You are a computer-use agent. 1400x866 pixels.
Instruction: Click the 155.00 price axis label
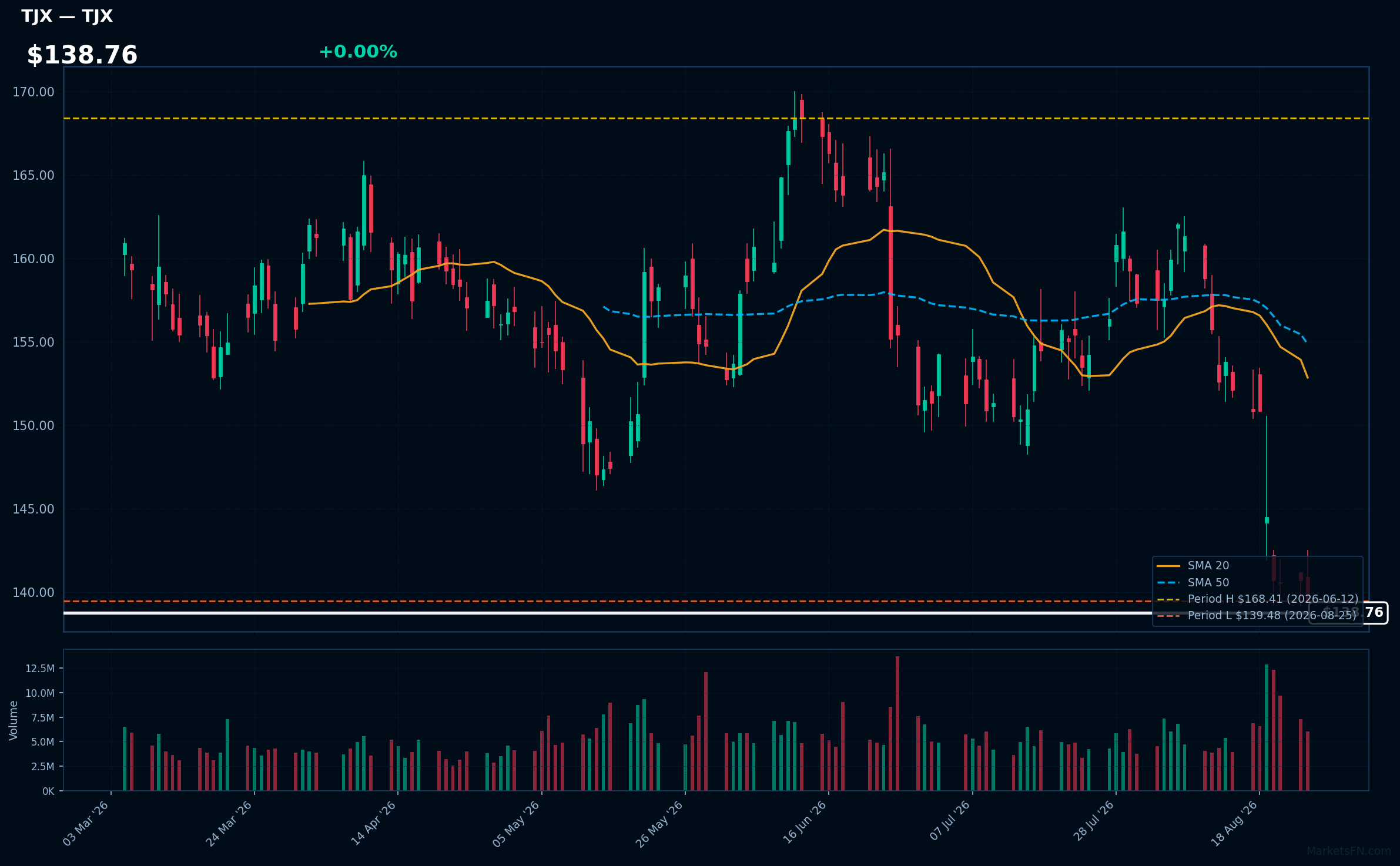34,342
